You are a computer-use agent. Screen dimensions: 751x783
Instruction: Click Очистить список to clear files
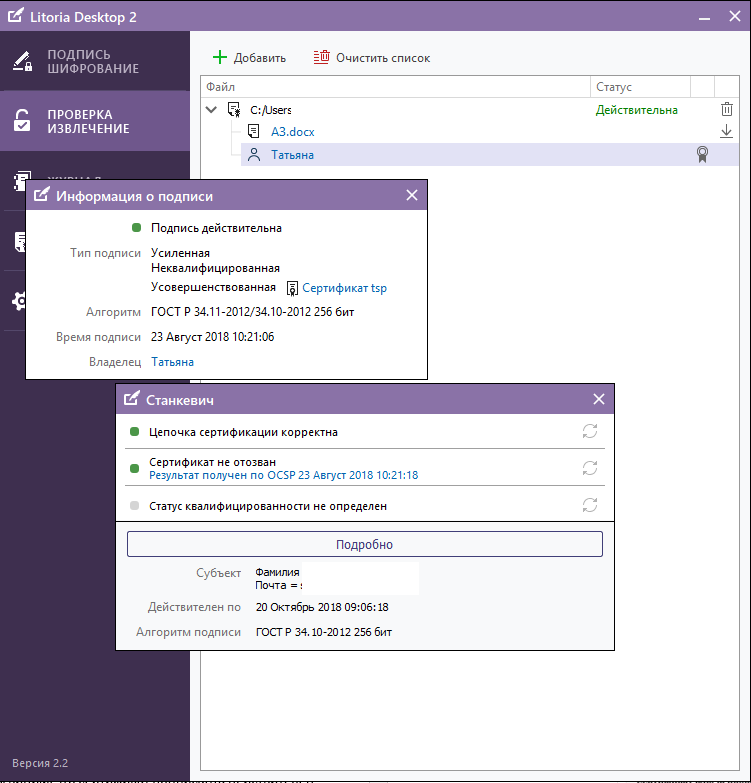click(372, 58)
